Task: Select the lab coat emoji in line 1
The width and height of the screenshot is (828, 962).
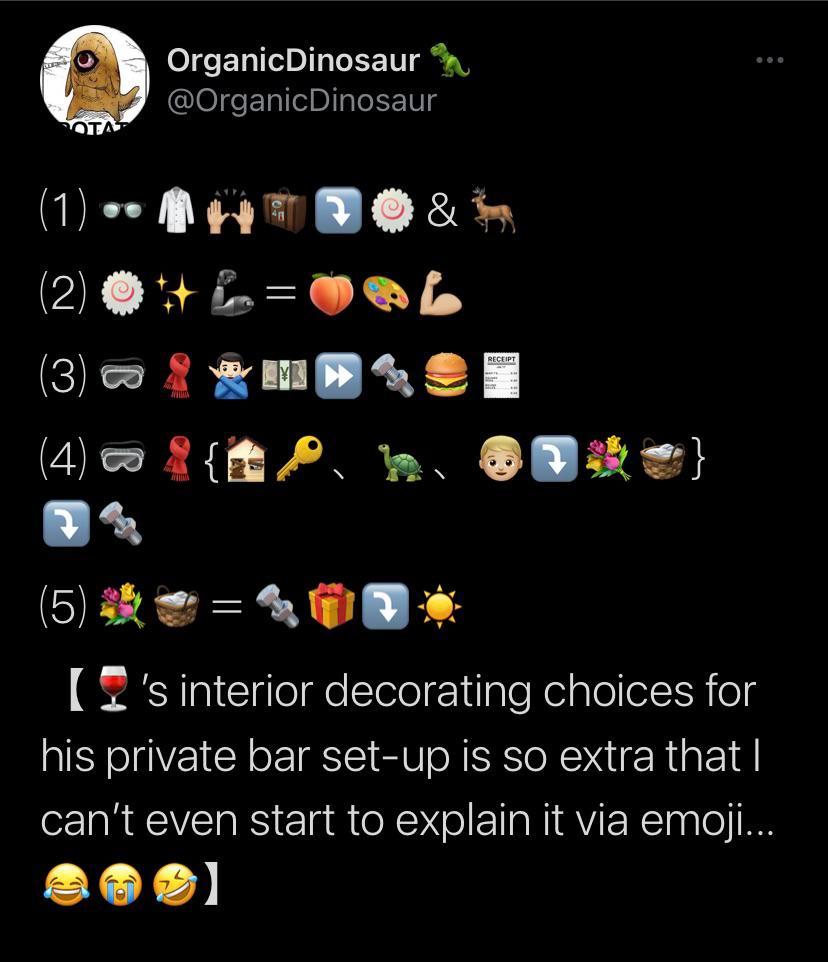Action: (x=176, y=211)
